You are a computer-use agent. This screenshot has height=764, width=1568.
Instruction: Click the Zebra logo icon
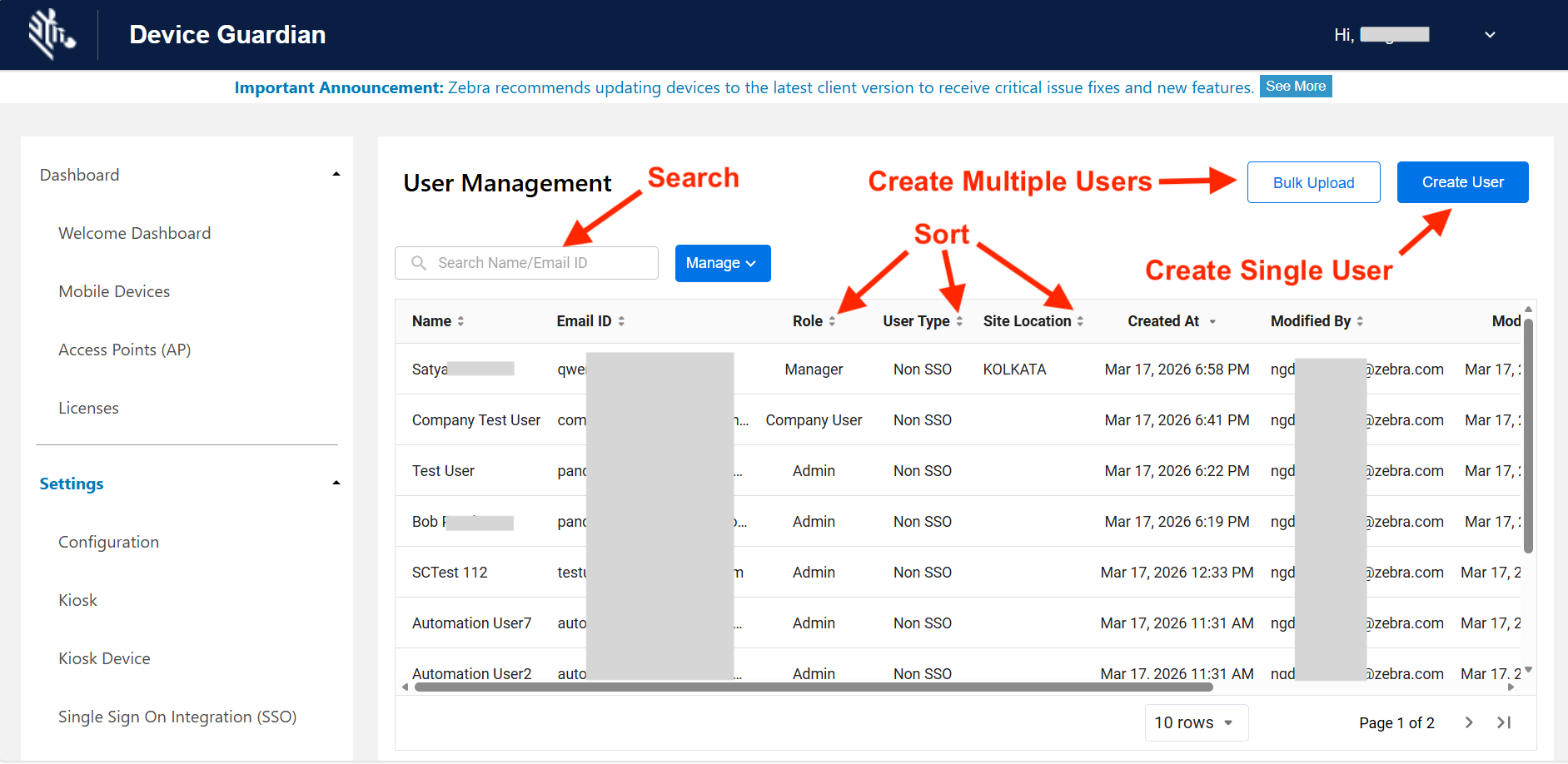tap(52, 35)
